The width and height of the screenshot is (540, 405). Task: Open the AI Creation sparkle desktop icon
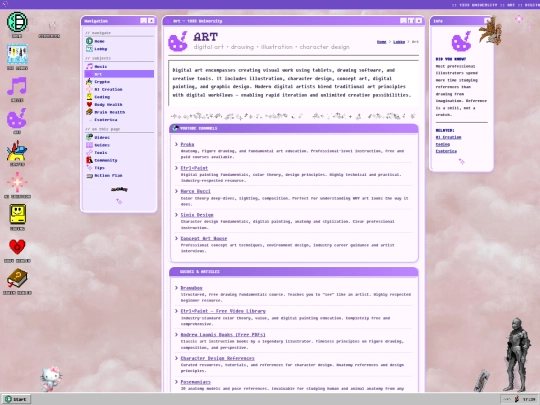tap(17, 183)
